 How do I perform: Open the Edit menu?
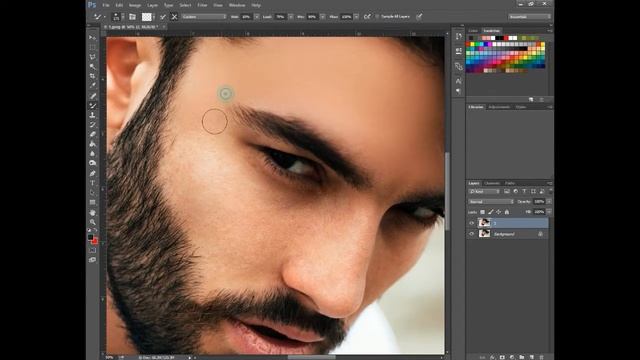point(119,5)
